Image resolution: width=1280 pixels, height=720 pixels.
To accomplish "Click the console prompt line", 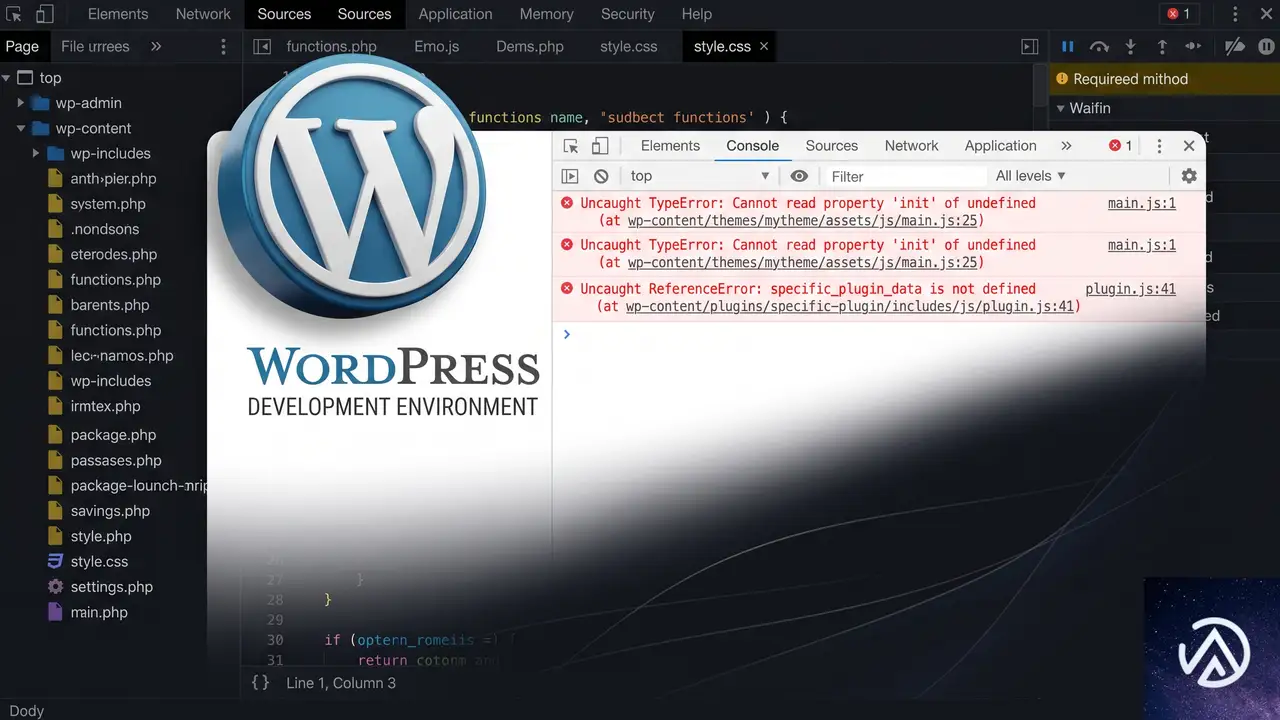I will tap(878, 334).
